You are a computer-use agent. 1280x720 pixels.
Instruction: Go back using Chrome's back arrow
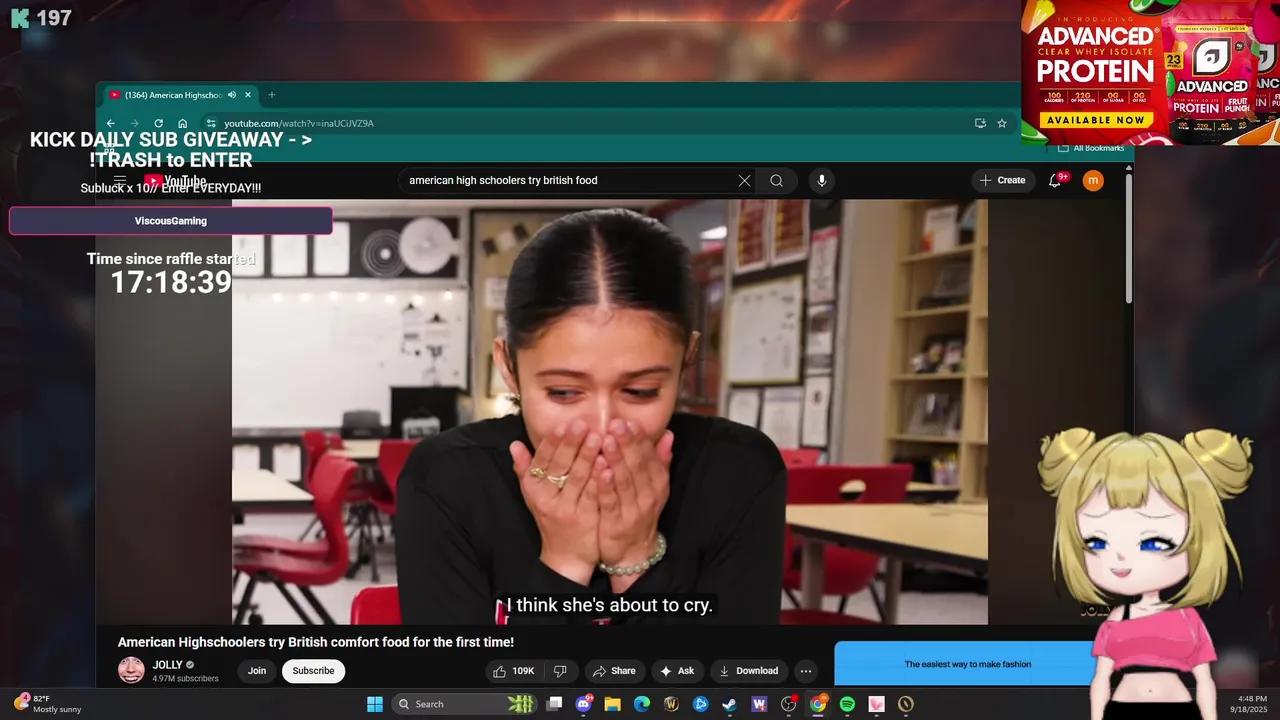[x=111, y=123]
